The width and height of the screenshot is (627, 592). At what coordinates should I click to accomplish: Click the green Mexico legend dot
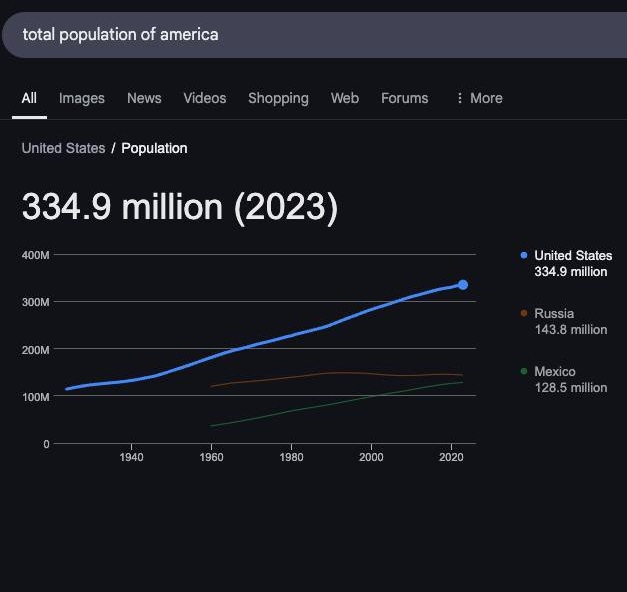(524, 372)
